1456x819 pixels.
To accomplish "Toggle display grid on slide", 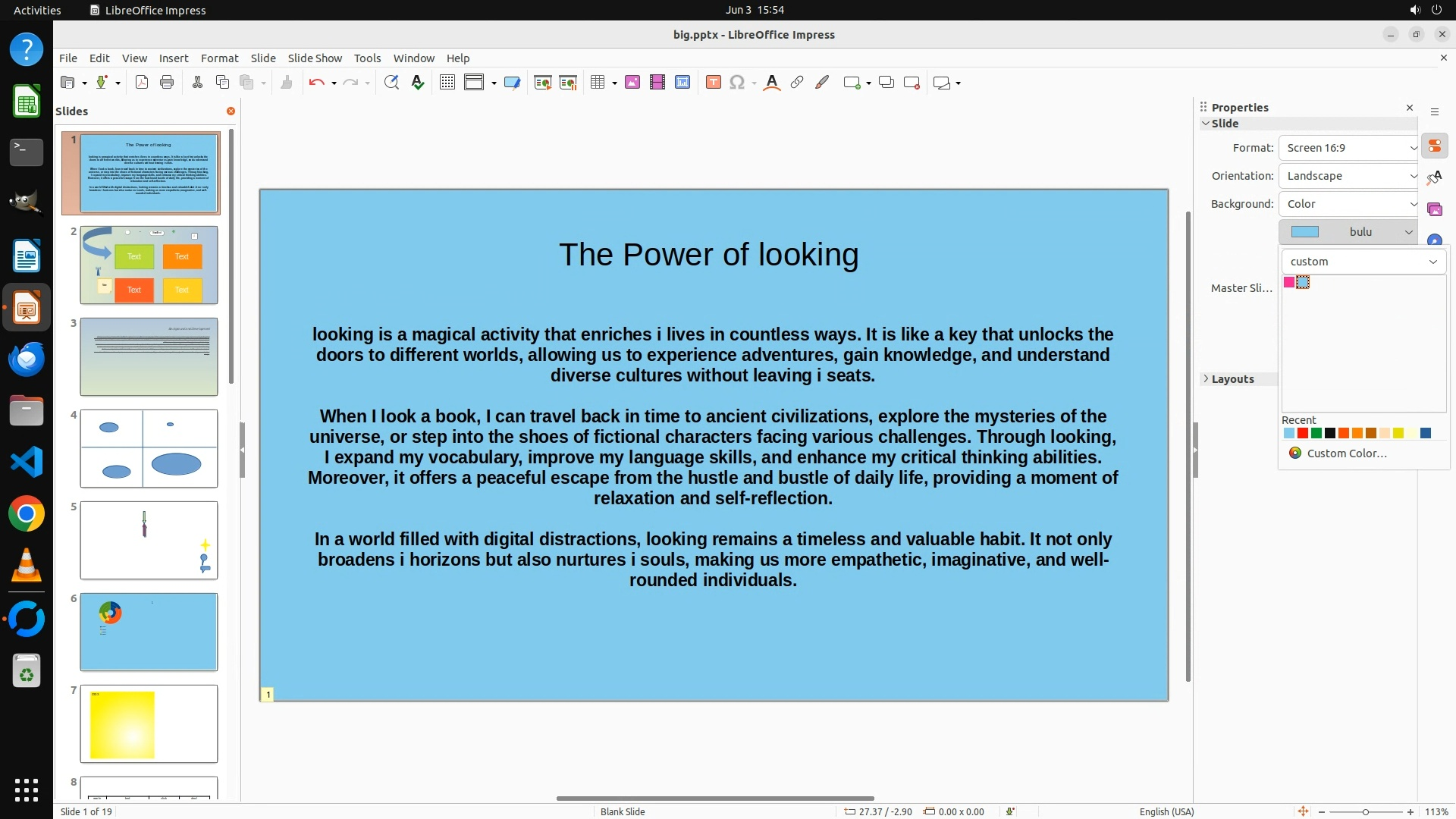I will point(447,83).
